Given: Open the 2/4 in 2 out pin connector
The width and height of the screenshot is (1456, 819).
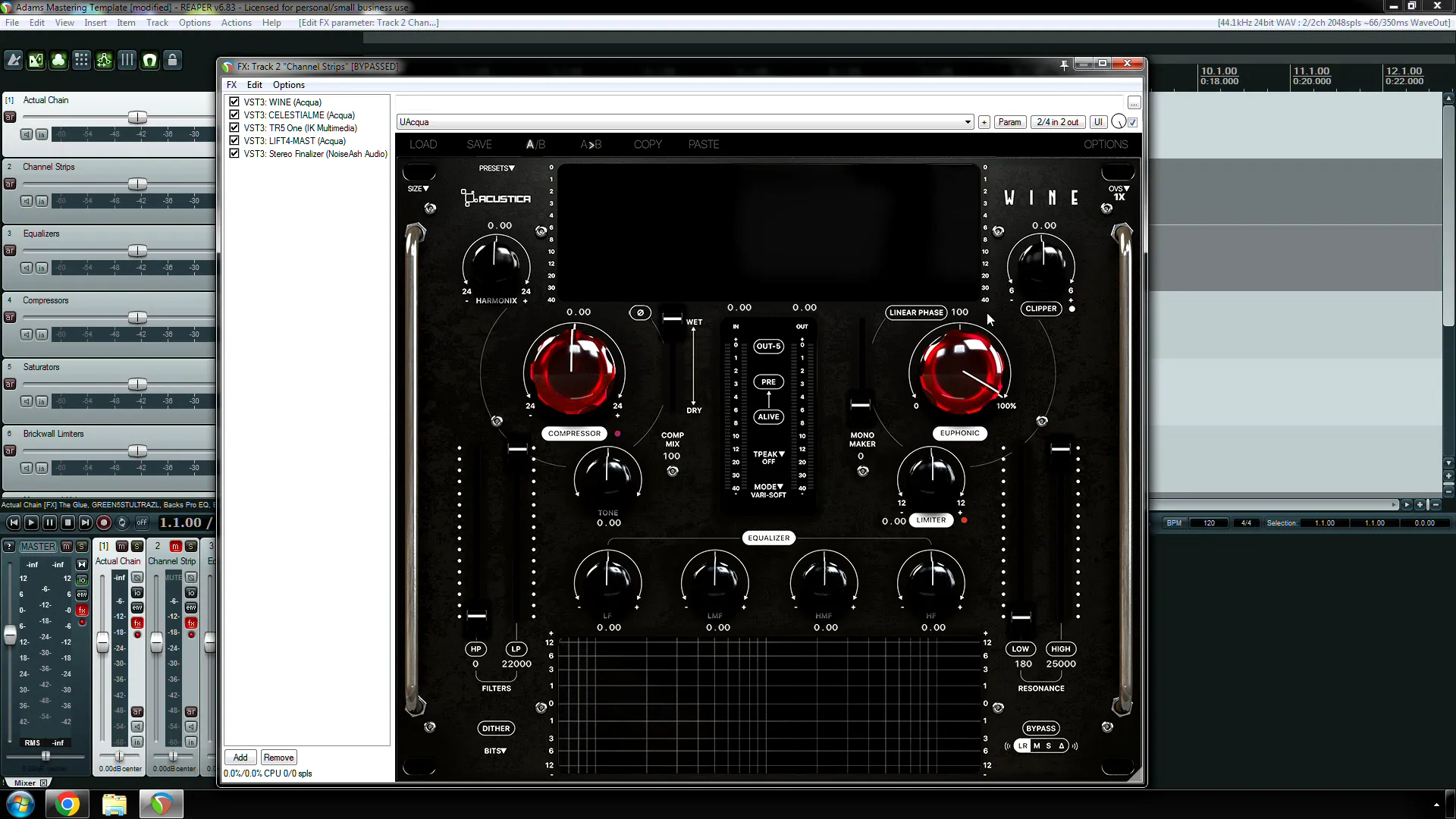Looking at the screenshot, I should [x=1057, y=122].
